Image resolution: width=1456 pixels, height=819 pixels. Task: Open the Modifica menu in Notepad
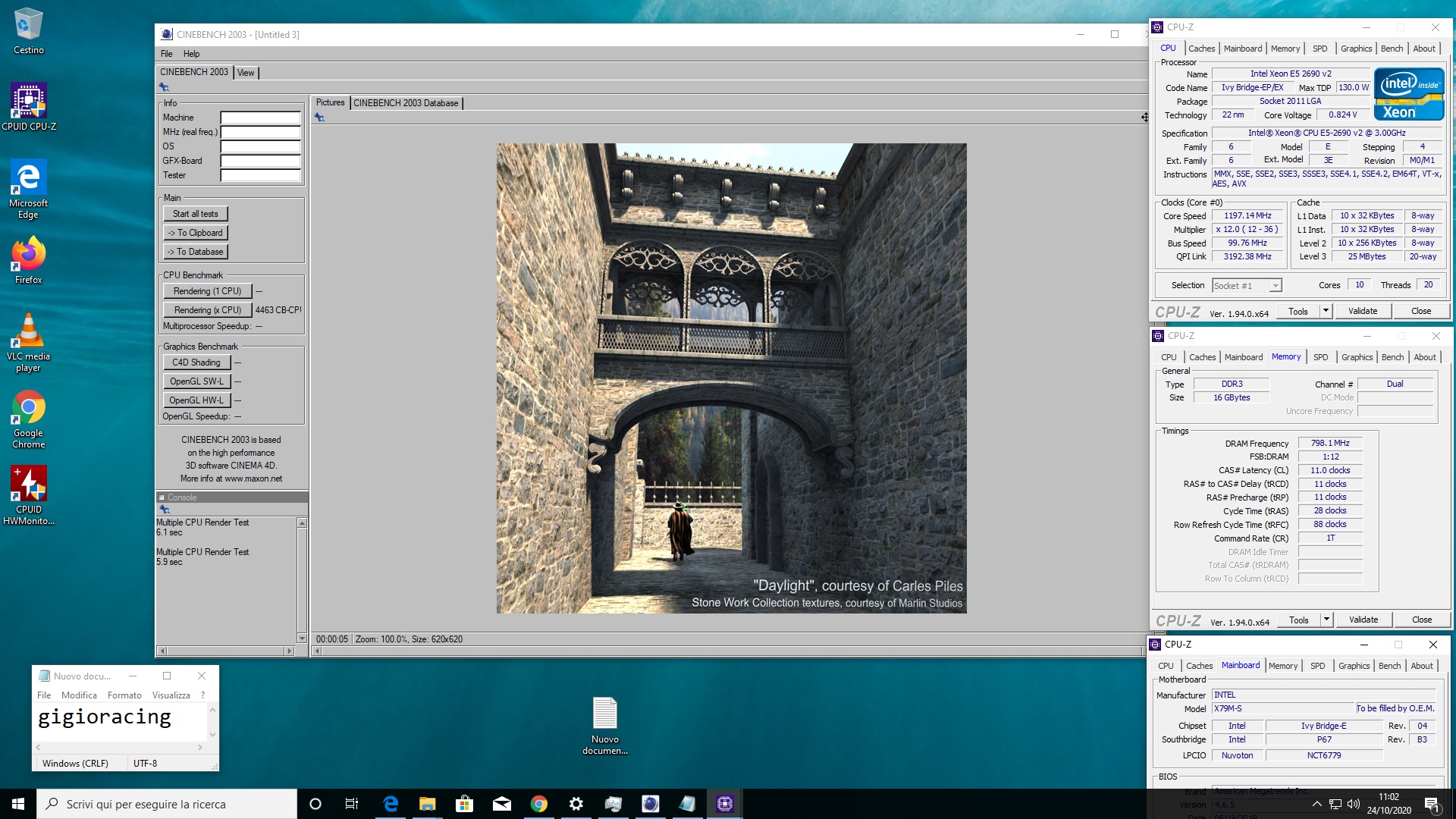(x=79, y=695)
